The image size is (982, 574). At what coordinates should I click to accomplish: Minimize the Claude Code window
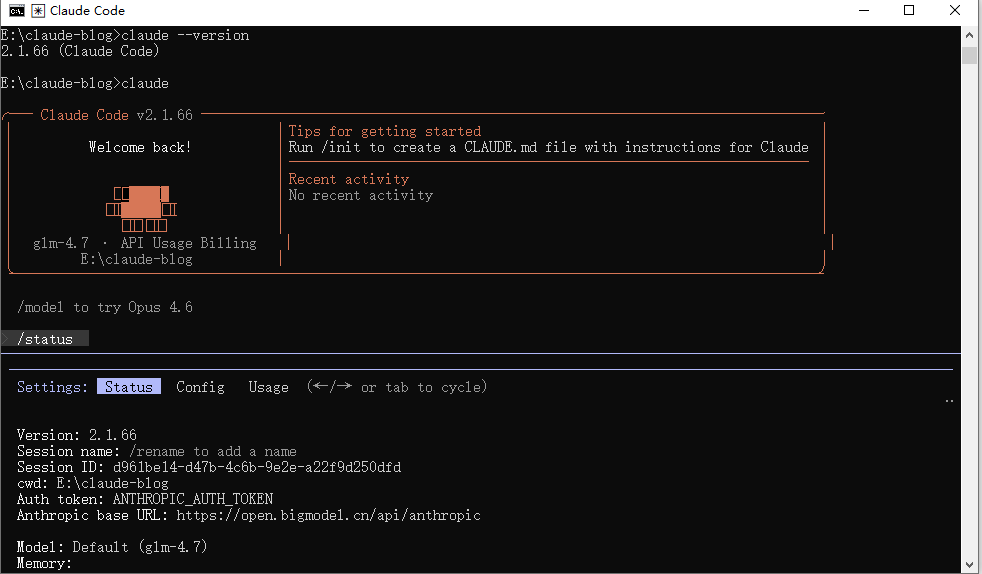(x=864, y=11)
